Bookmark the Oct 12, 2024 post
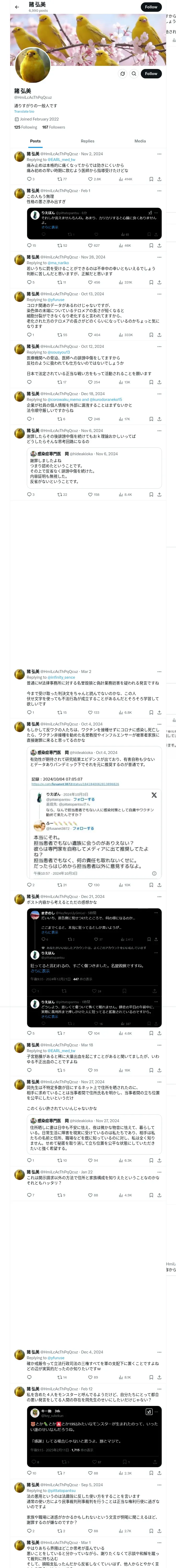This screenshot has width=176, height=1568. click(x=151, y=382)
